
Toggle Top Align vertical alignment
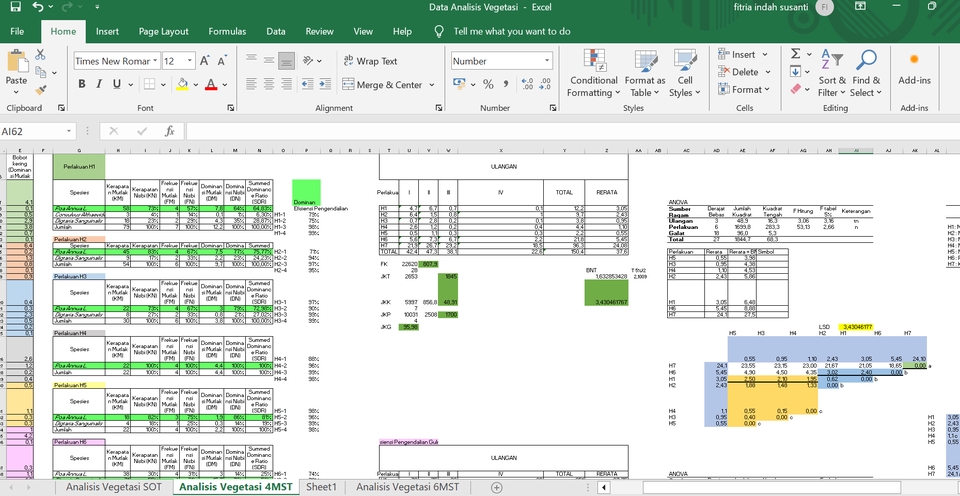tap(252, 61)
